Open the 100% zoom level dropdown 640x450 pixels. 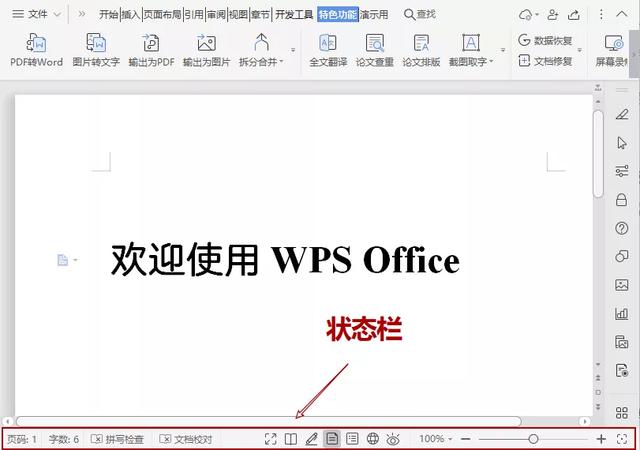(436, 439)
